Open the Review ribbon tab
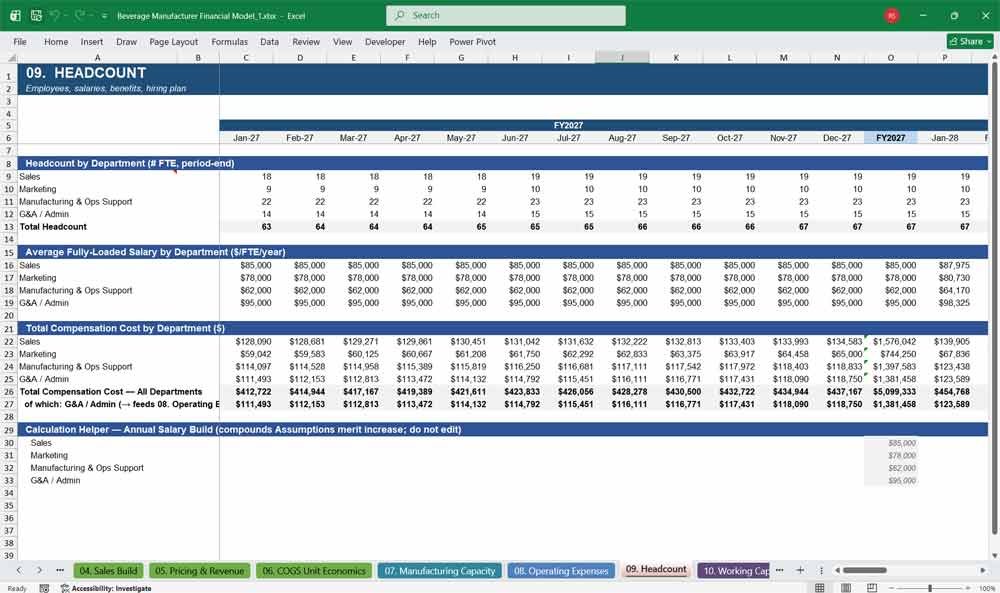Image resolution: width=1000 pixels, height=593 pixels. click(x=306, y=41)
